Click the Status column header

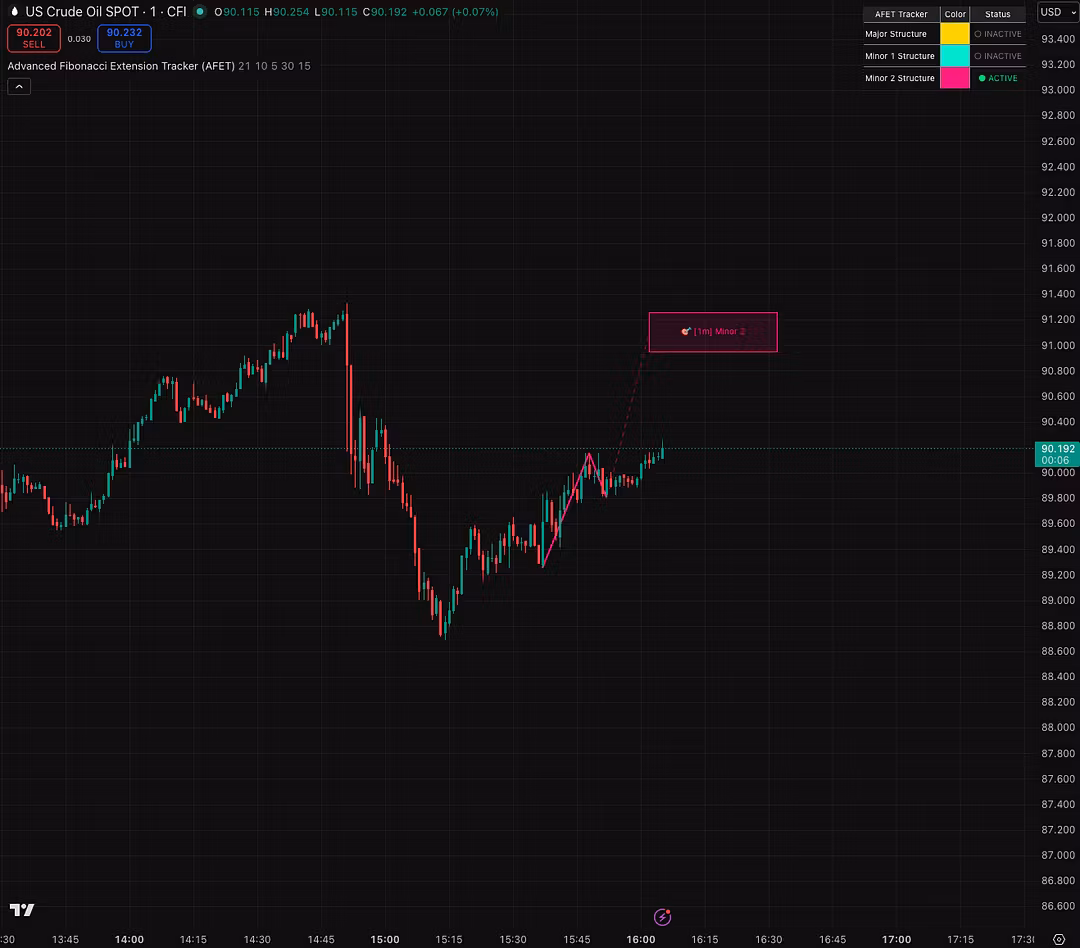point(997,14)
